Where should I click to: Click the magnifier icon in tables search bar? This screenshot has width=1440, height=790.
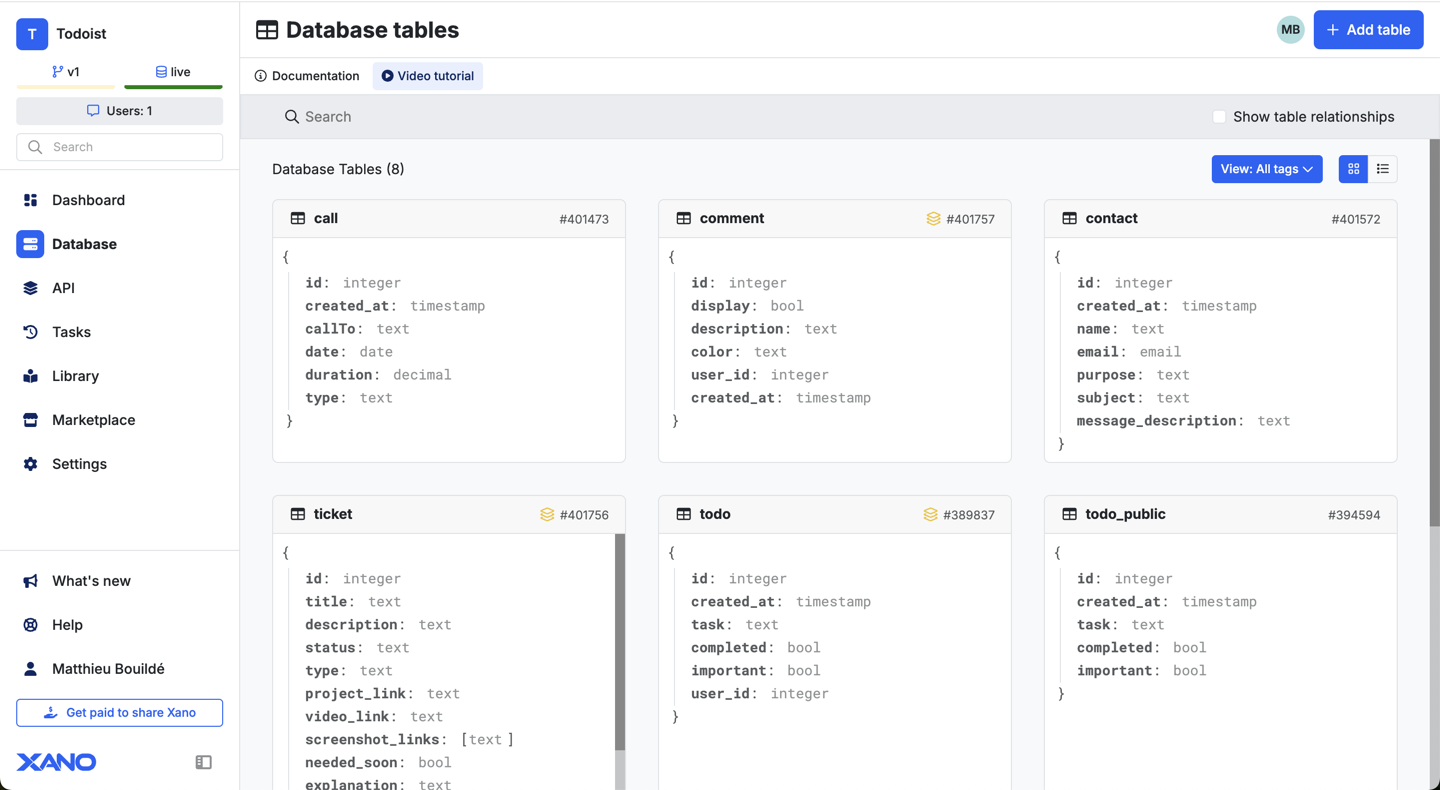point(292,117)
